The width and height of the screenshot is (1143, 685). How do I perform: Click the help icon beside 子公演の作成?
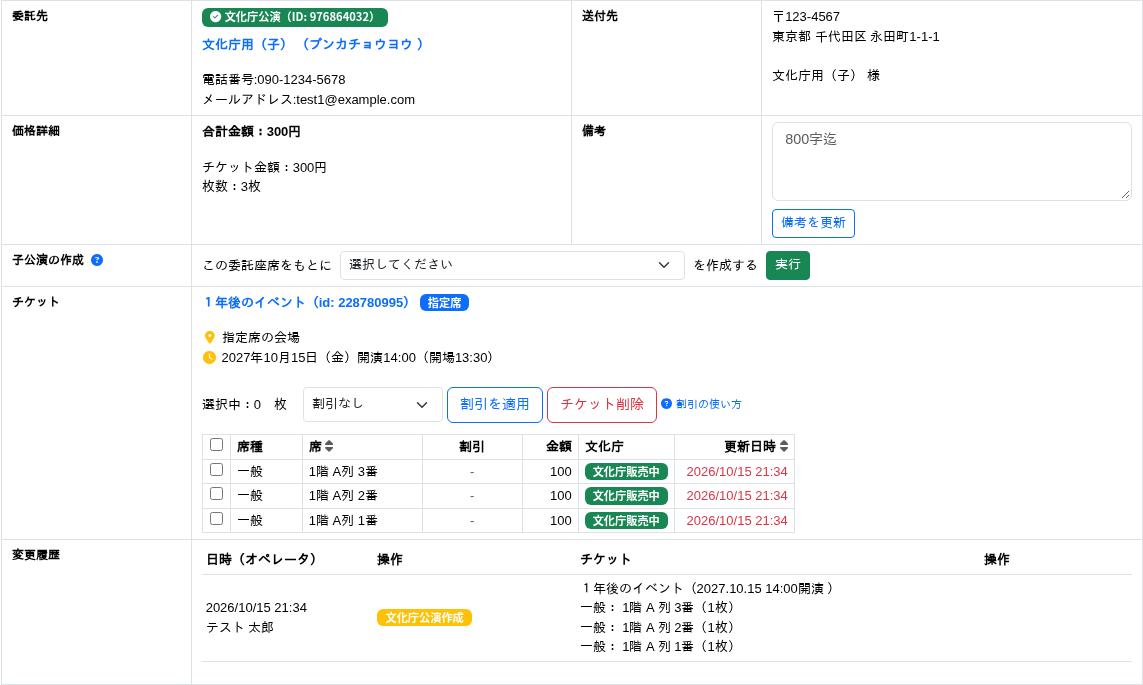(97, 260)
